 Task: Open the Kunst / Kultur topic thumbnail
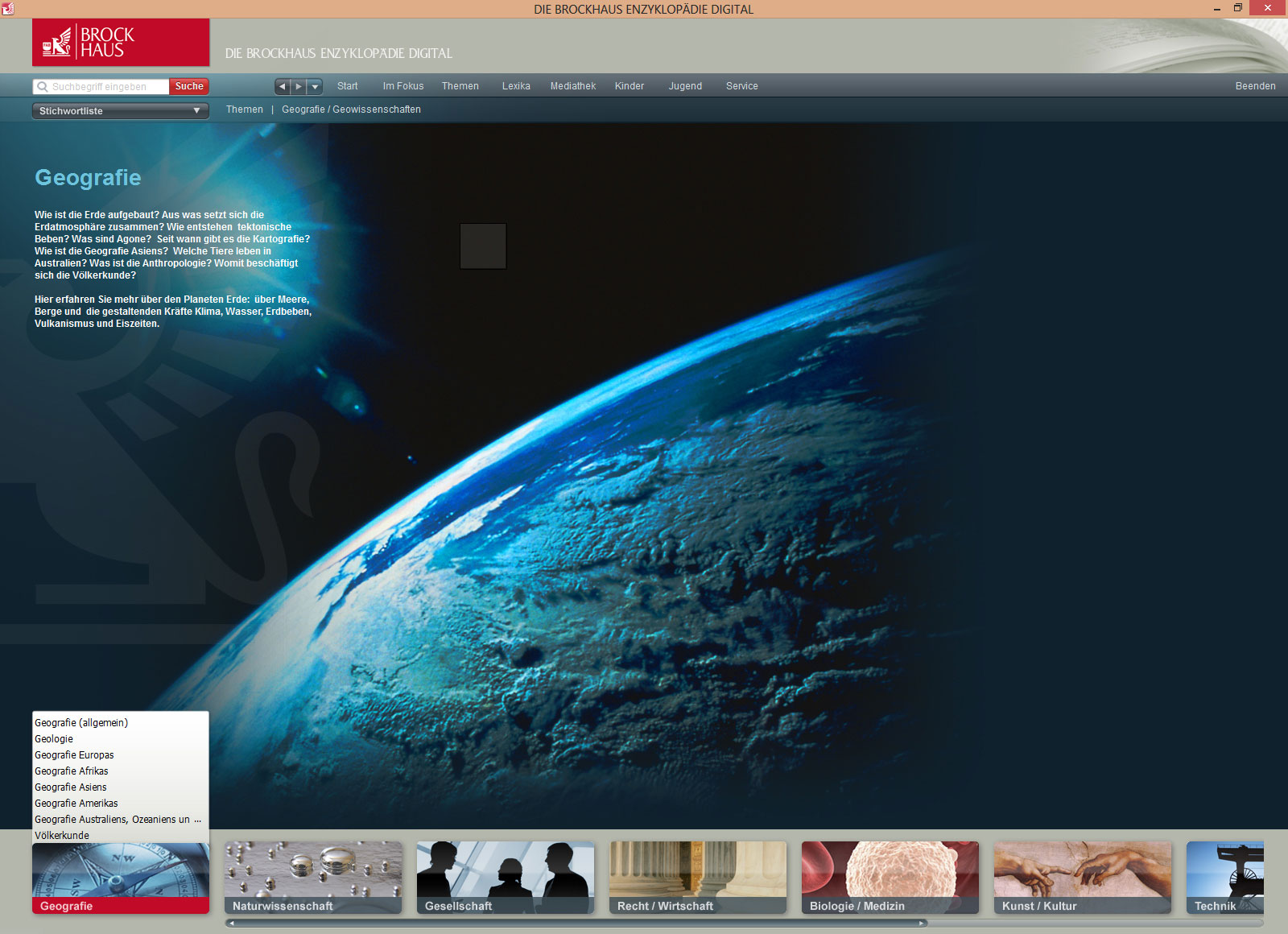[x=1083, y=878]
